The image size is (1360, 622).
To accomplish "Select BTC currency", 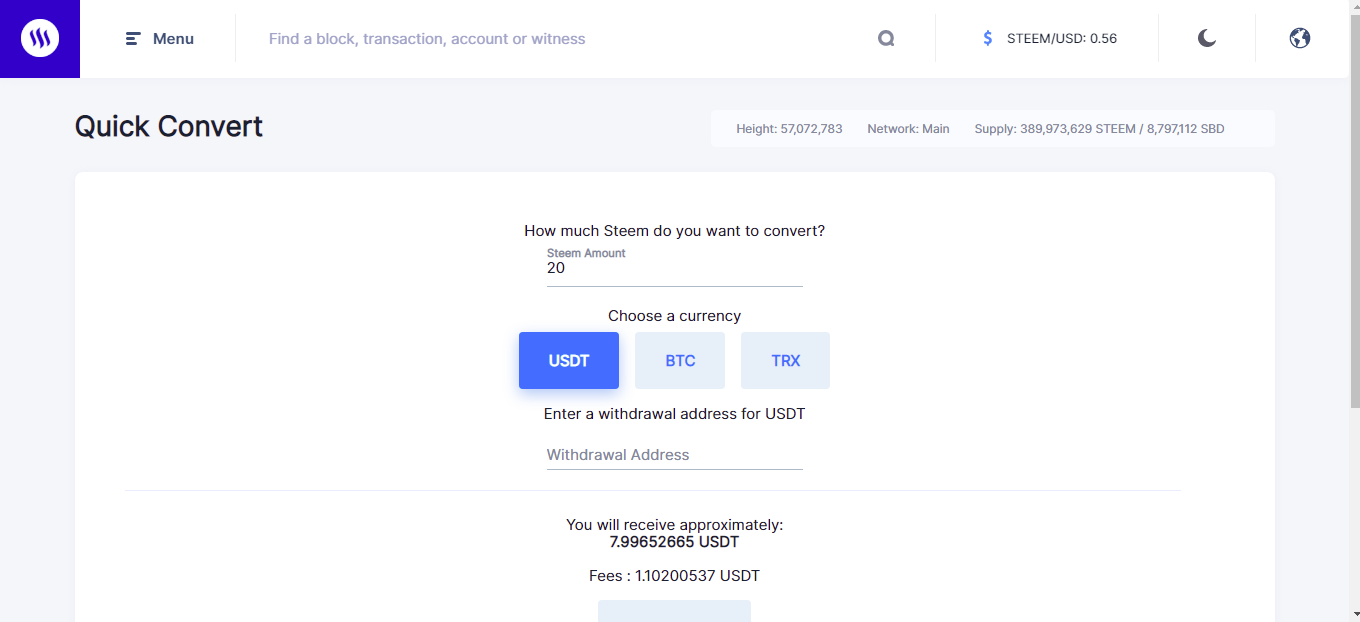I will tap(680, 360).
